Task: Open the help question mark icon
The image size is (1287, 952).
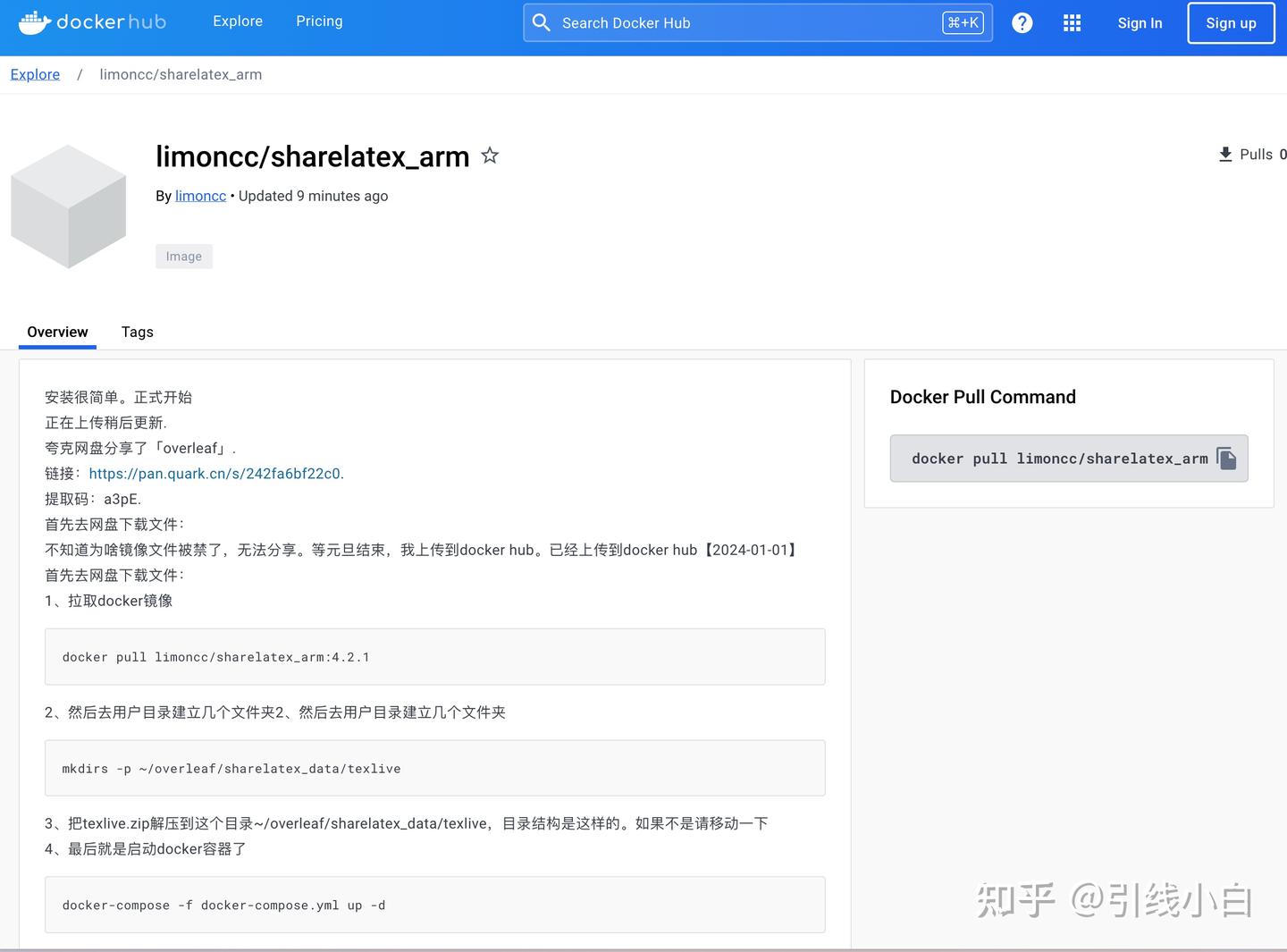Action: click(x=1022, y=23)
